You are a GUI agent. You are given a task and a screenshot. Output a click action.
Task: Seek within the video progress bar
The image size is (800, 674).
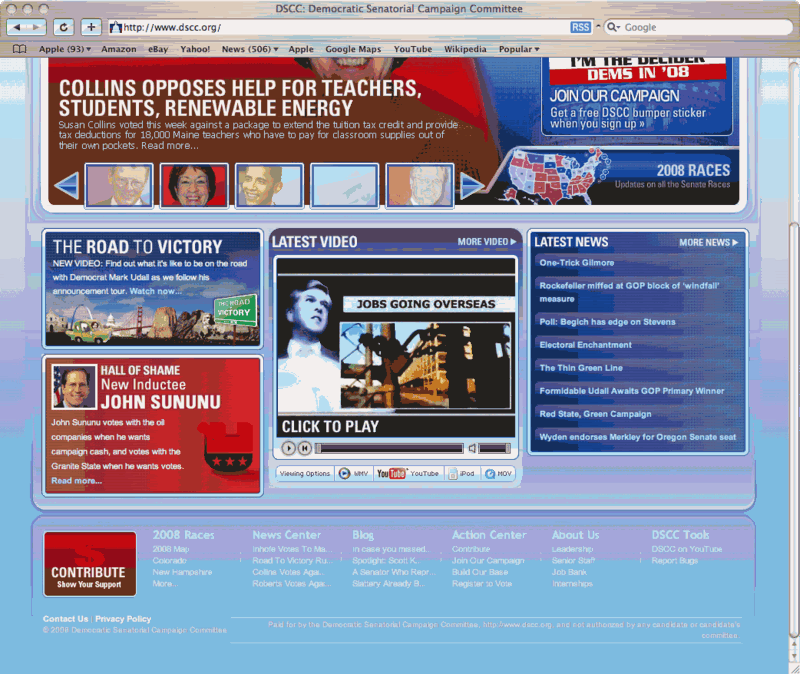click(x=390, y=448)
